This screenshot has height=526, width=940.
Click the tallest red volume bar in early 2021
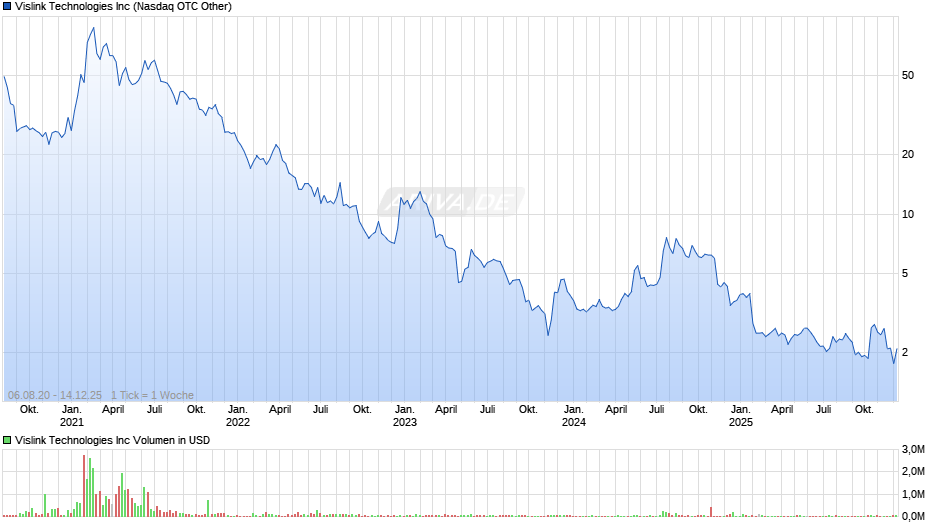84,486
